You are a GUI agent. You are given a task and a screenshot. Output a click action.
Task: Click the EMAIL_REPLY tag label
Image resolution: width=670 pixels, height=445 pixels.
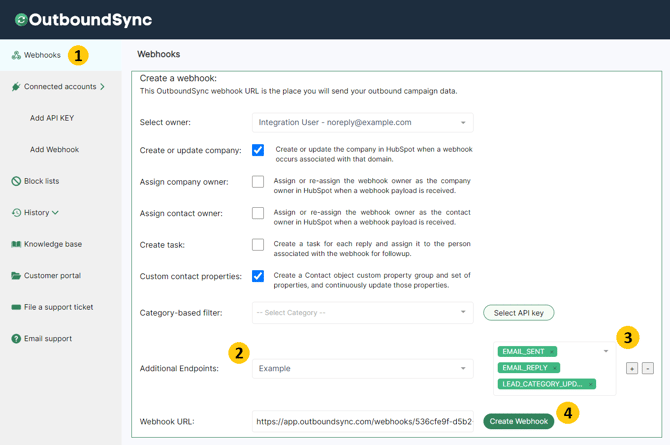tap(525, 368)
